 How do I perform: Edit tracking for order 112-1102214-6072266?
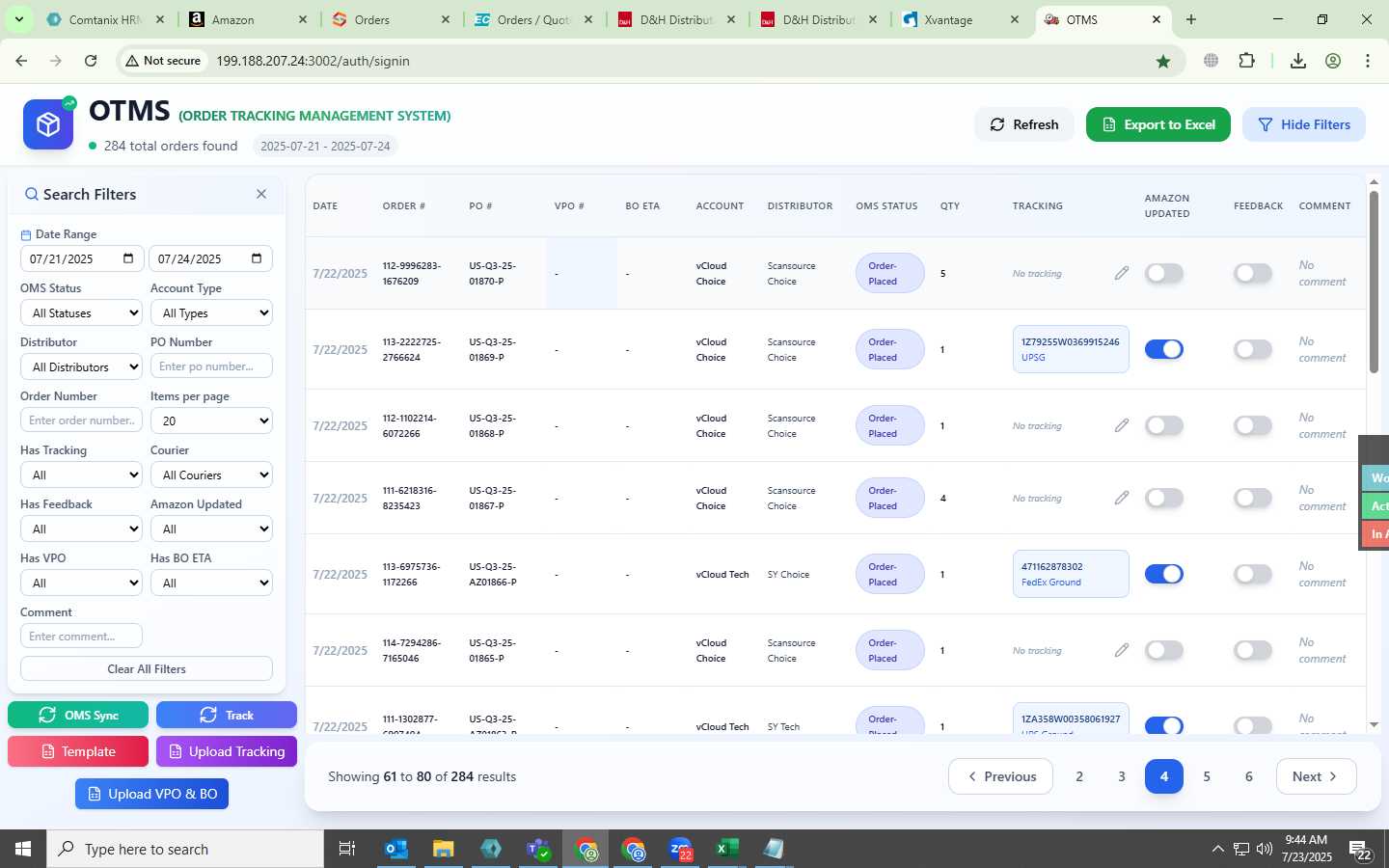point(1122,425)
